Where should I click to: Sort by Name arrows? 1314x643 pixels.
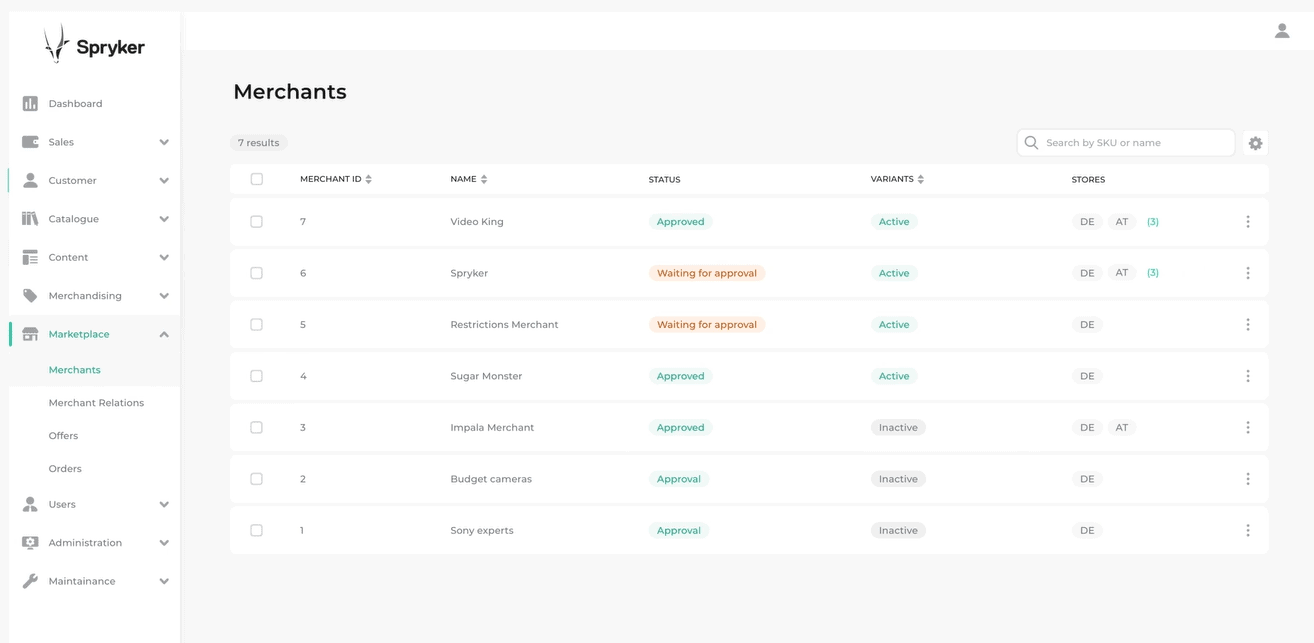click(x=484, y=179)
